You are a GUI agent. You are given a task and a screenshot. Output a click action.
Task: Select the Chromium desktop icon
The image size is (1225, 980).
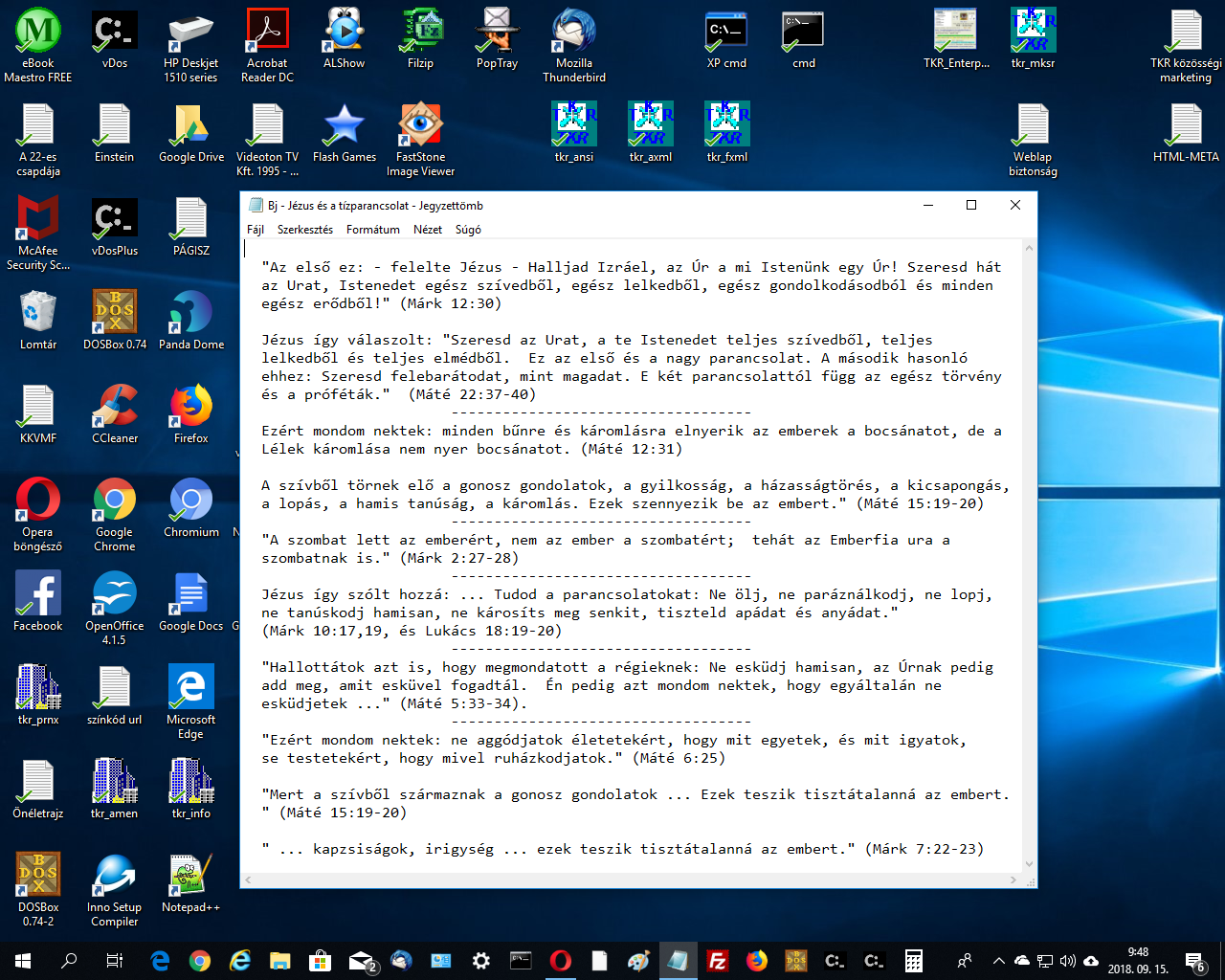pyautogui.click(x=191, y=509)
